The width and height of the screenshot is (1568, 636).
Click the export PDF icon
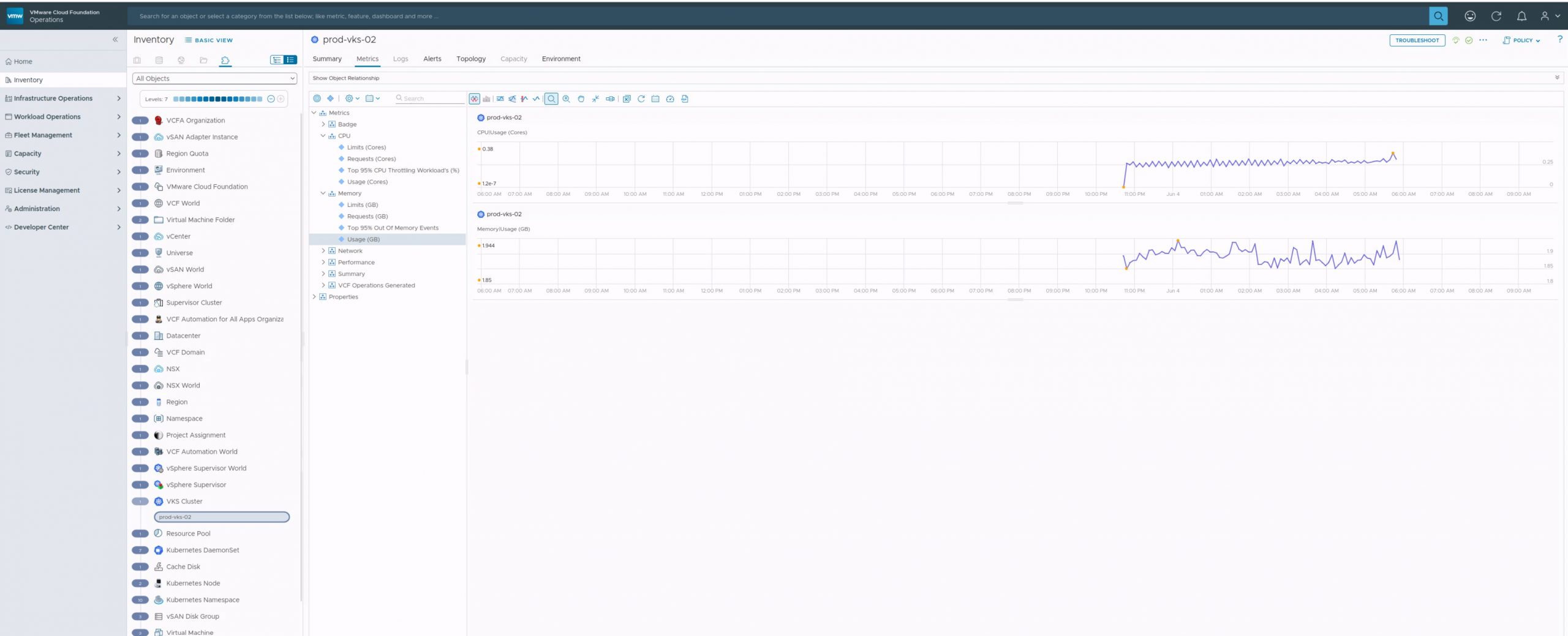685,99
